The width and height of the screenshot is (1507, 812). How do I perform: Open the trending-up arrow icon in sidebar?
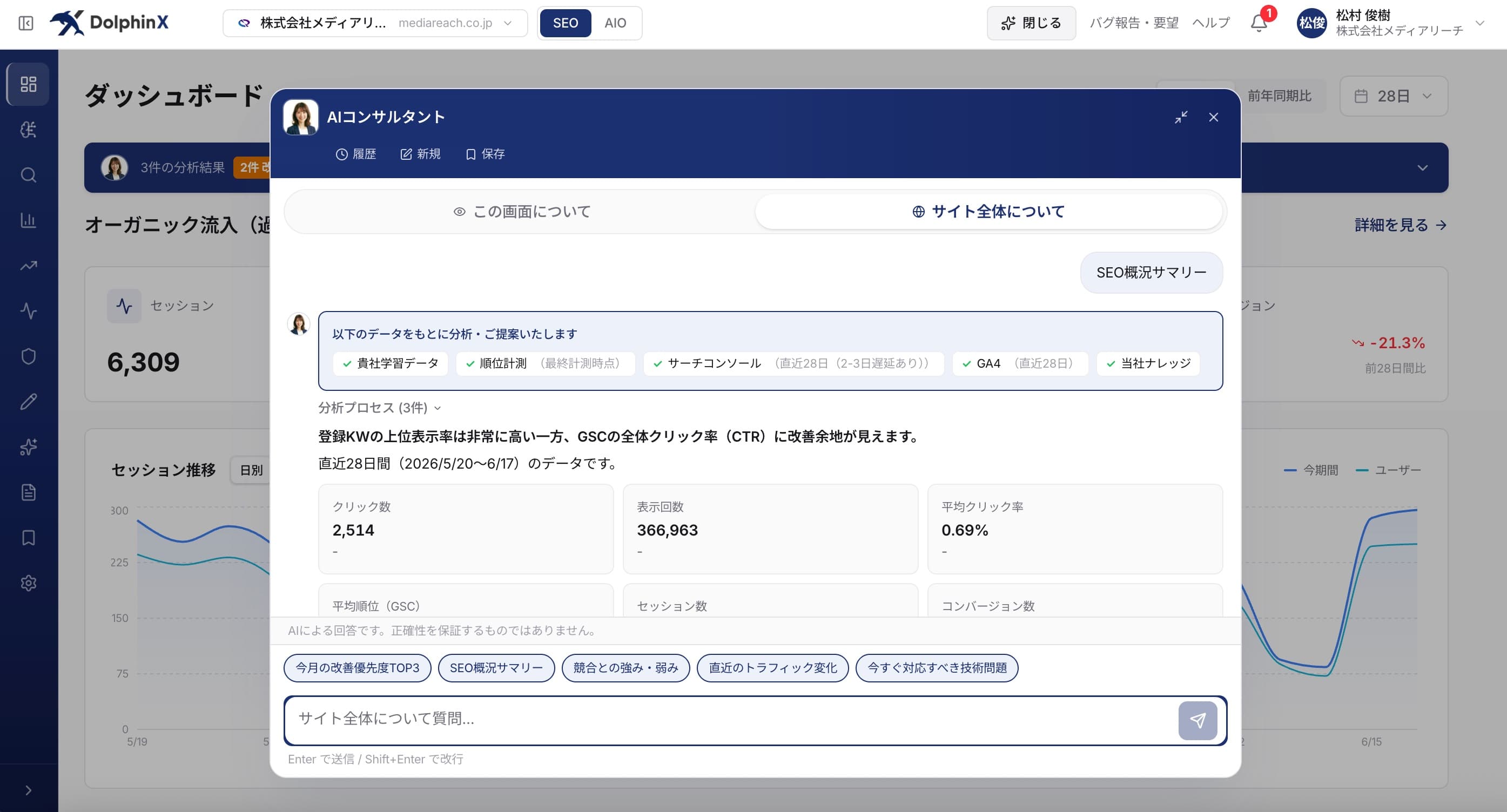(28, 266)
